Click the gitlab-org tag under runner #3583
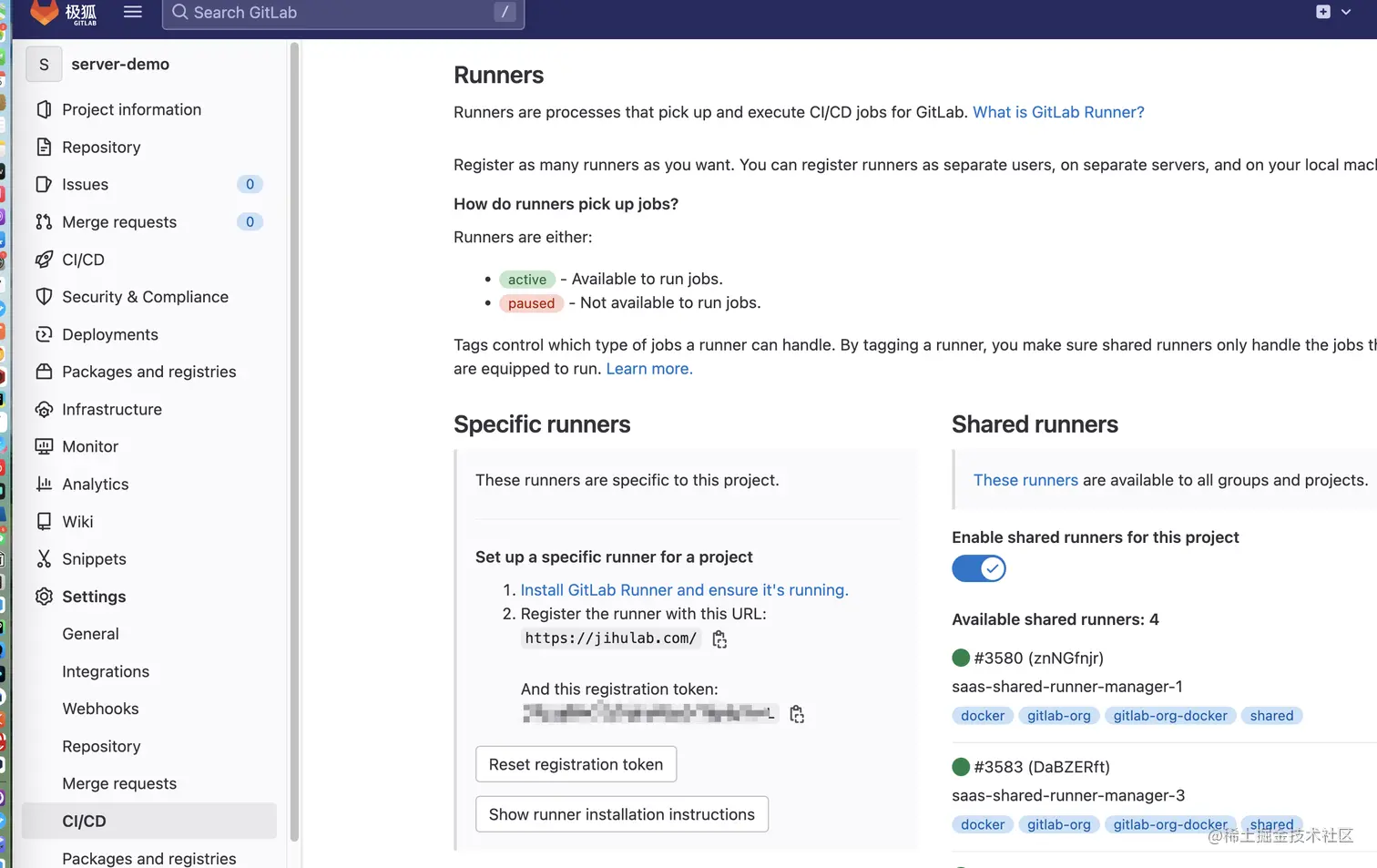The height and width of the screenshot is (868, 1377). click(1058, 824)
